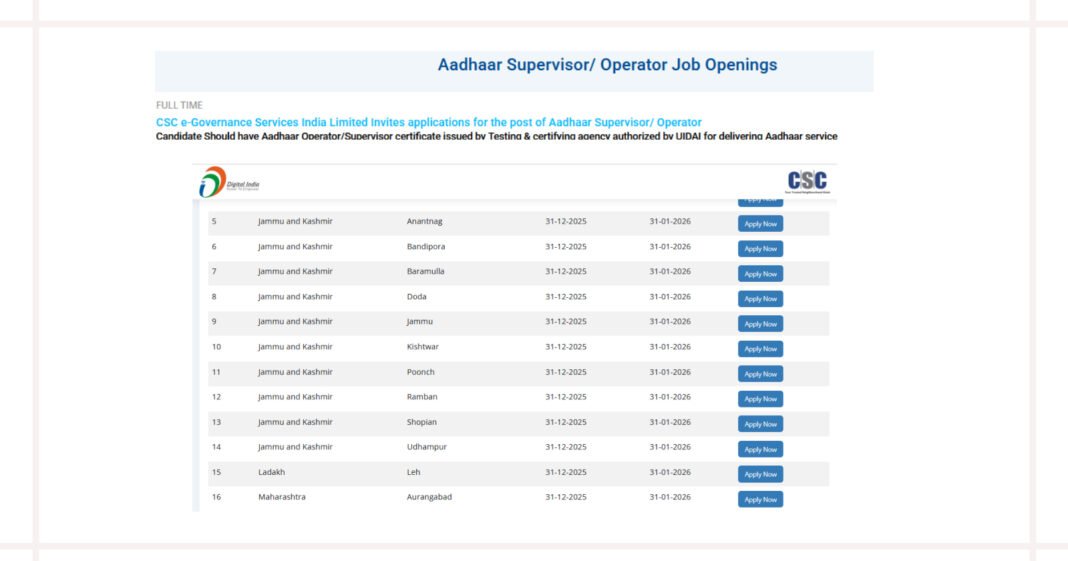The width and height of the screenshot is (1068, 561).
Task: Apply Now for Jammu district position
Action: [760, 324]
